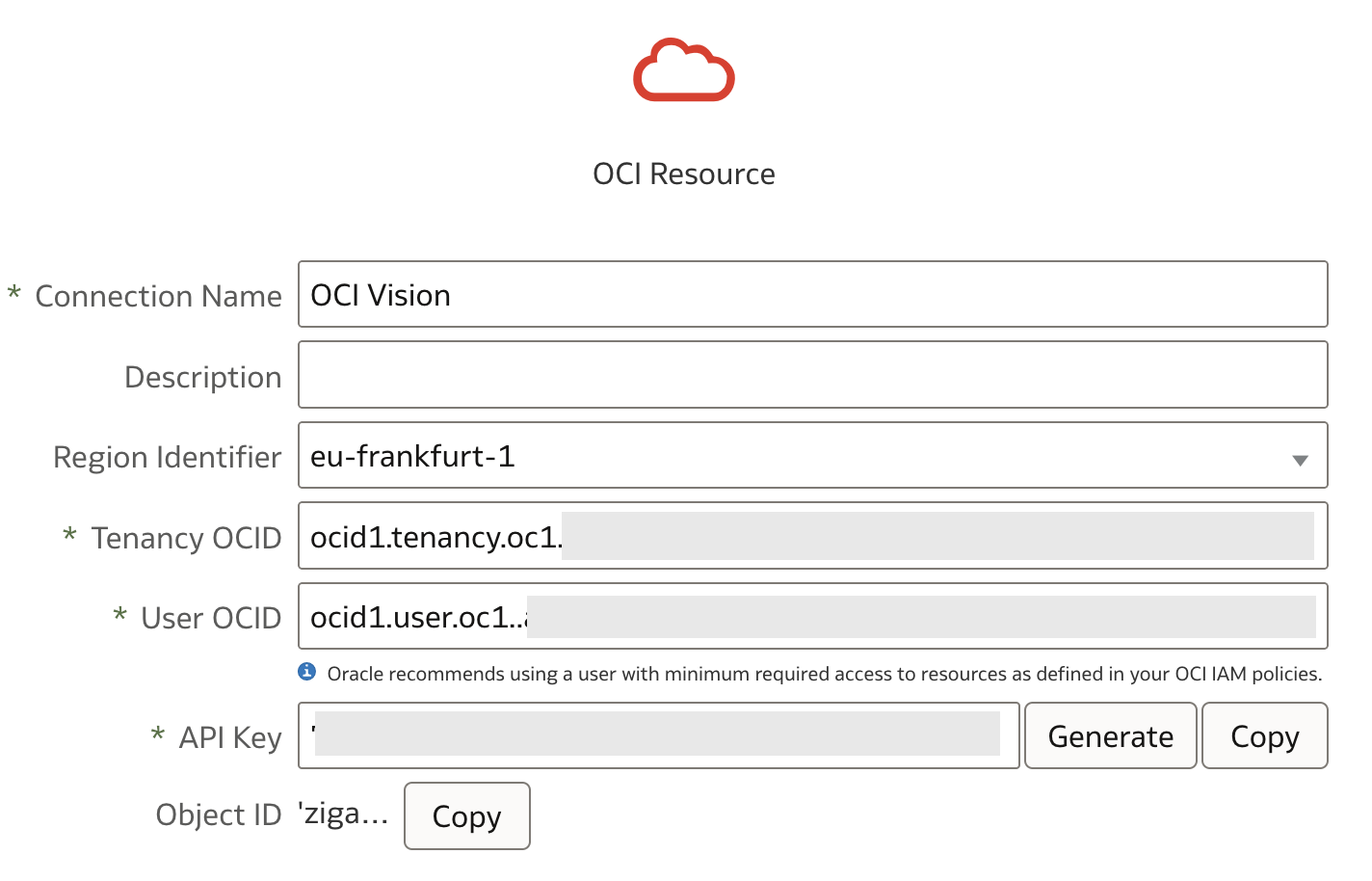This screenshot has width=1372, height=881.
Task: Copy the Object ID value
Action: click(x=467, y=815)
